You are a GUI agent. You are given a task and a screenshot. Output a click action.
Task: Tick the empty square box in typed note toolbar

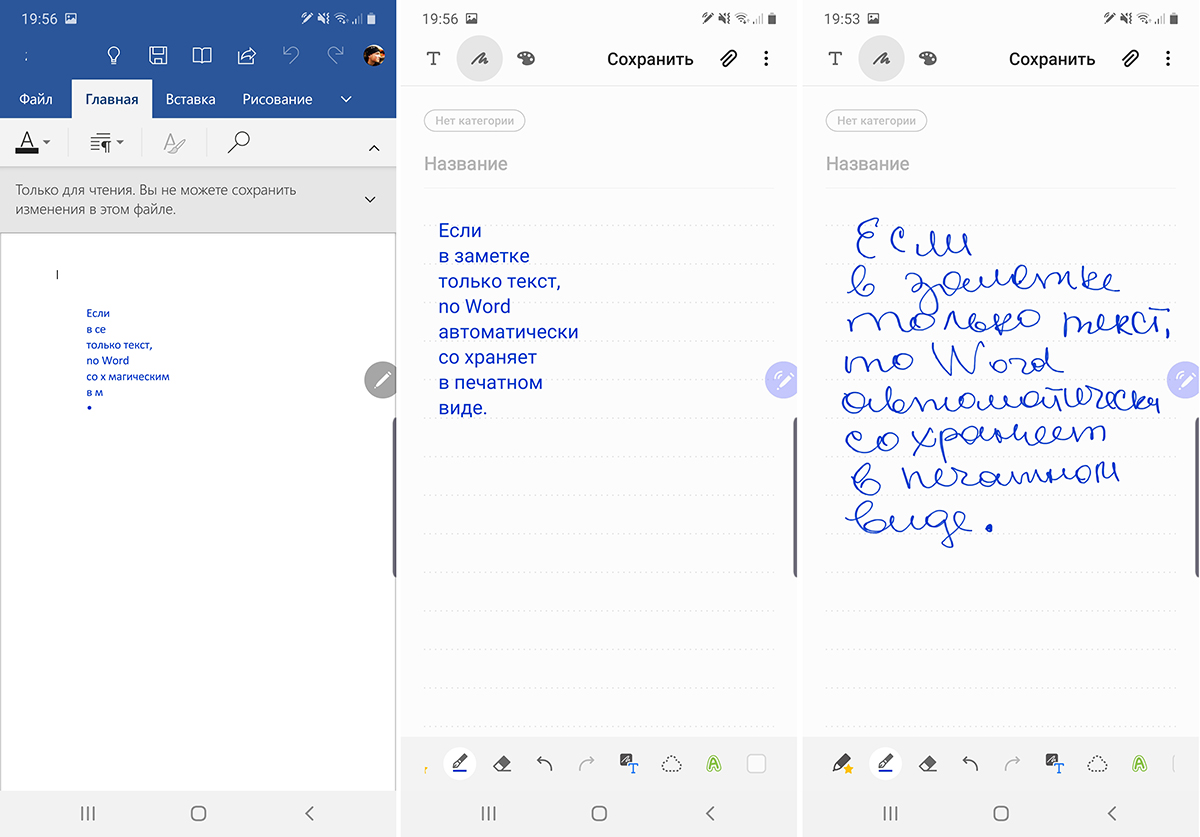click(x=756, y=764)
